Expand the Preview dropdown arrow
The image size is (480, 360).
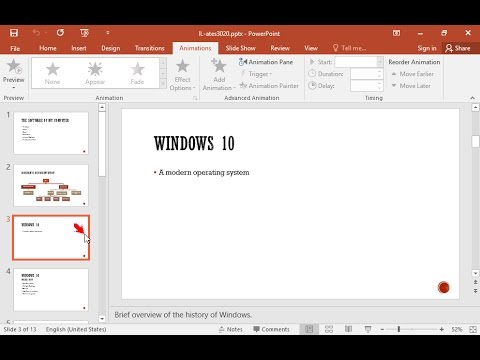point(14,88)
